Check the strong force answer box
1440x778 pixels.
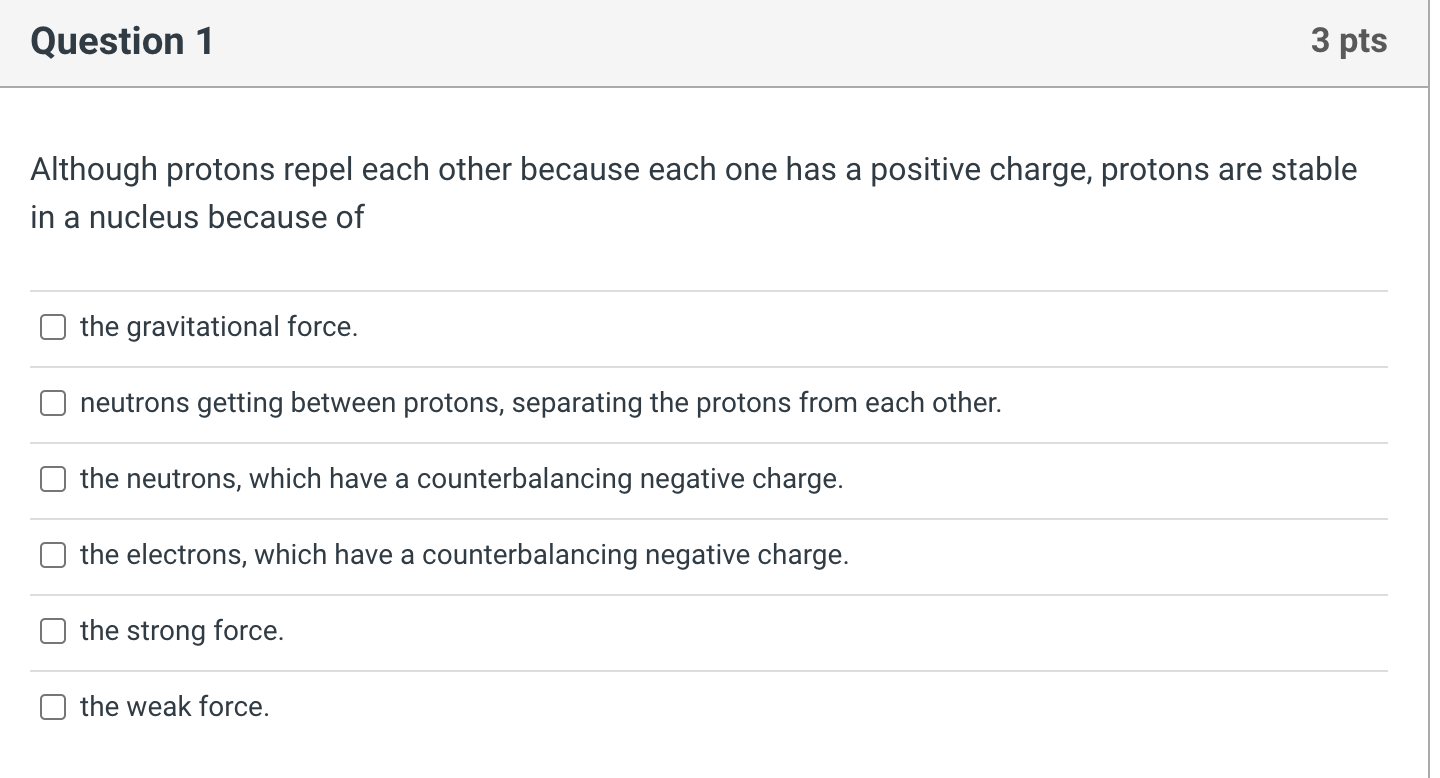[x=52, y=631]
